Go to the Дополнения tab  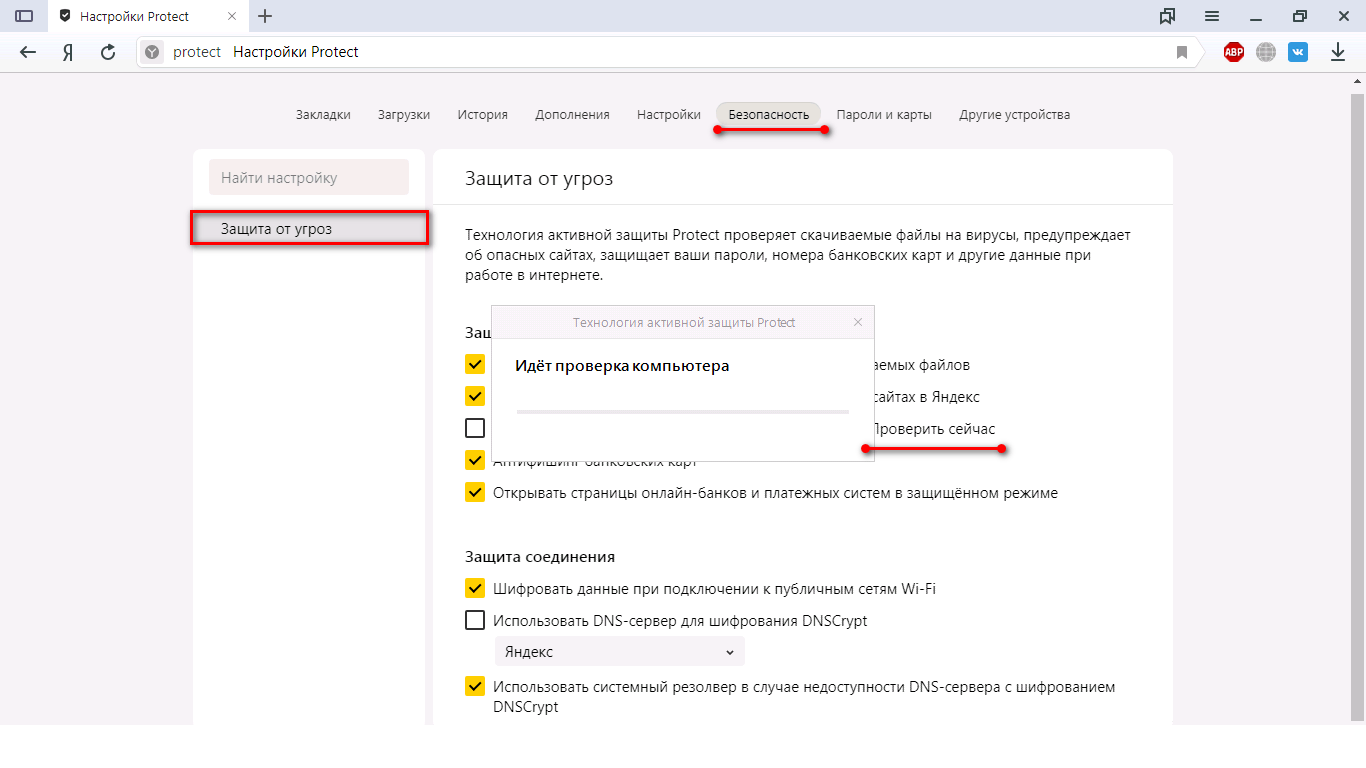click(x=572, y=114)
